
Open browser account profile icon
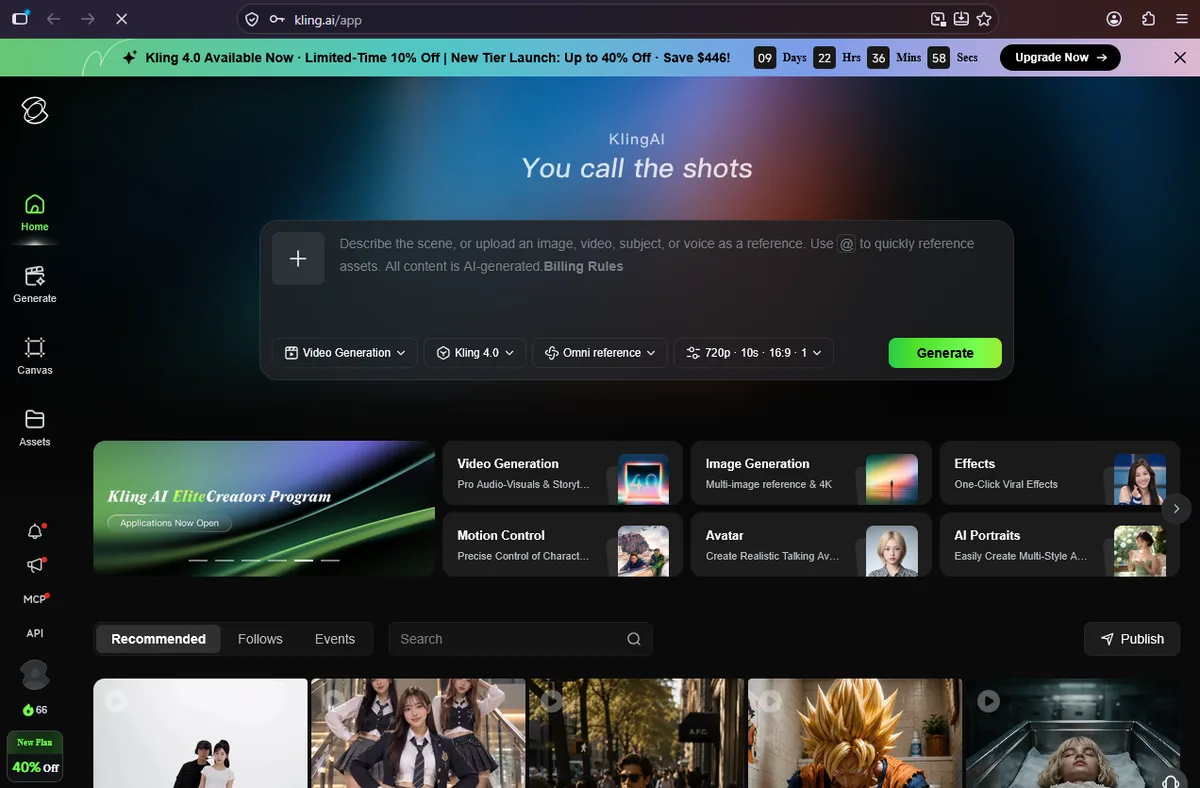(1114, 19)
